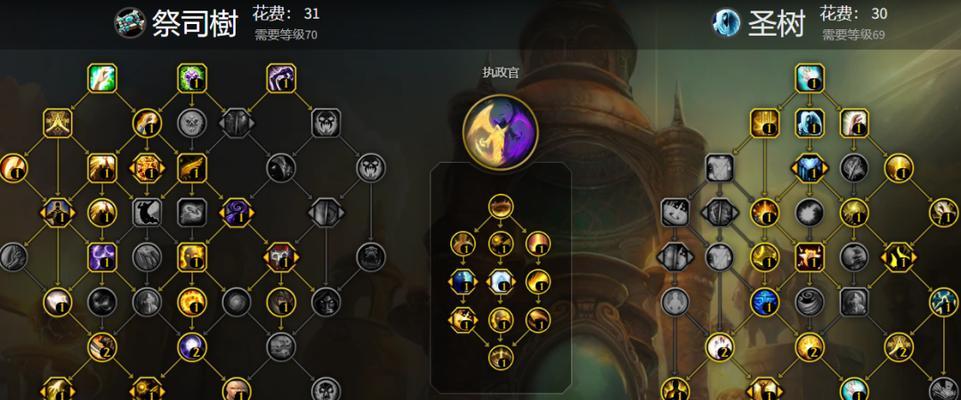This screenshot has width=961, height=400.
Task: Select the unlearned gray feather talent in 圣树
Action: (x=854, y=168)
